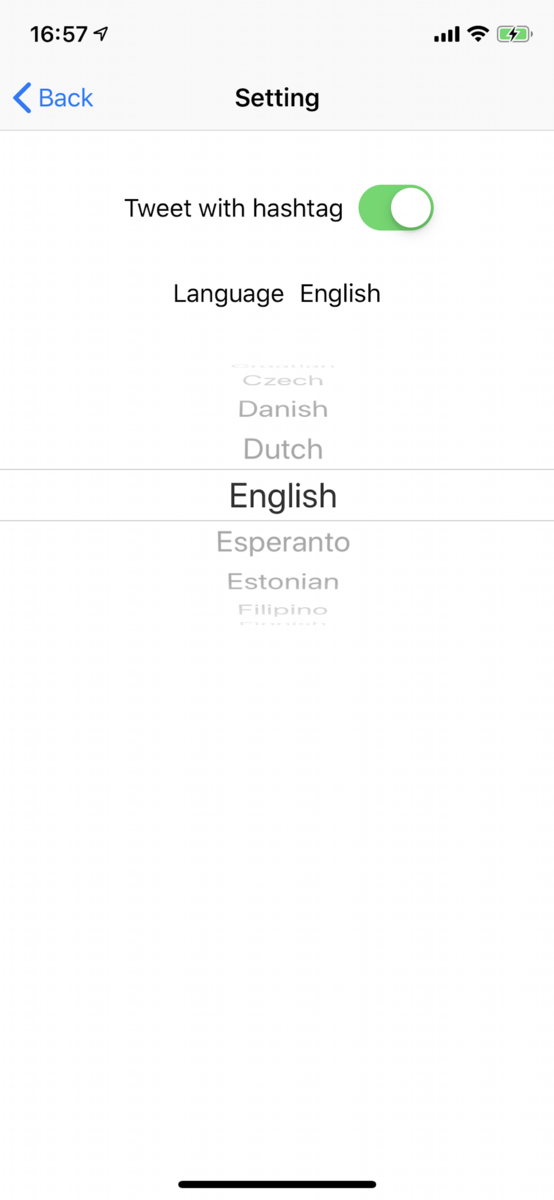
Task: Tap the battery charging icon
Action: click(514, 35)
